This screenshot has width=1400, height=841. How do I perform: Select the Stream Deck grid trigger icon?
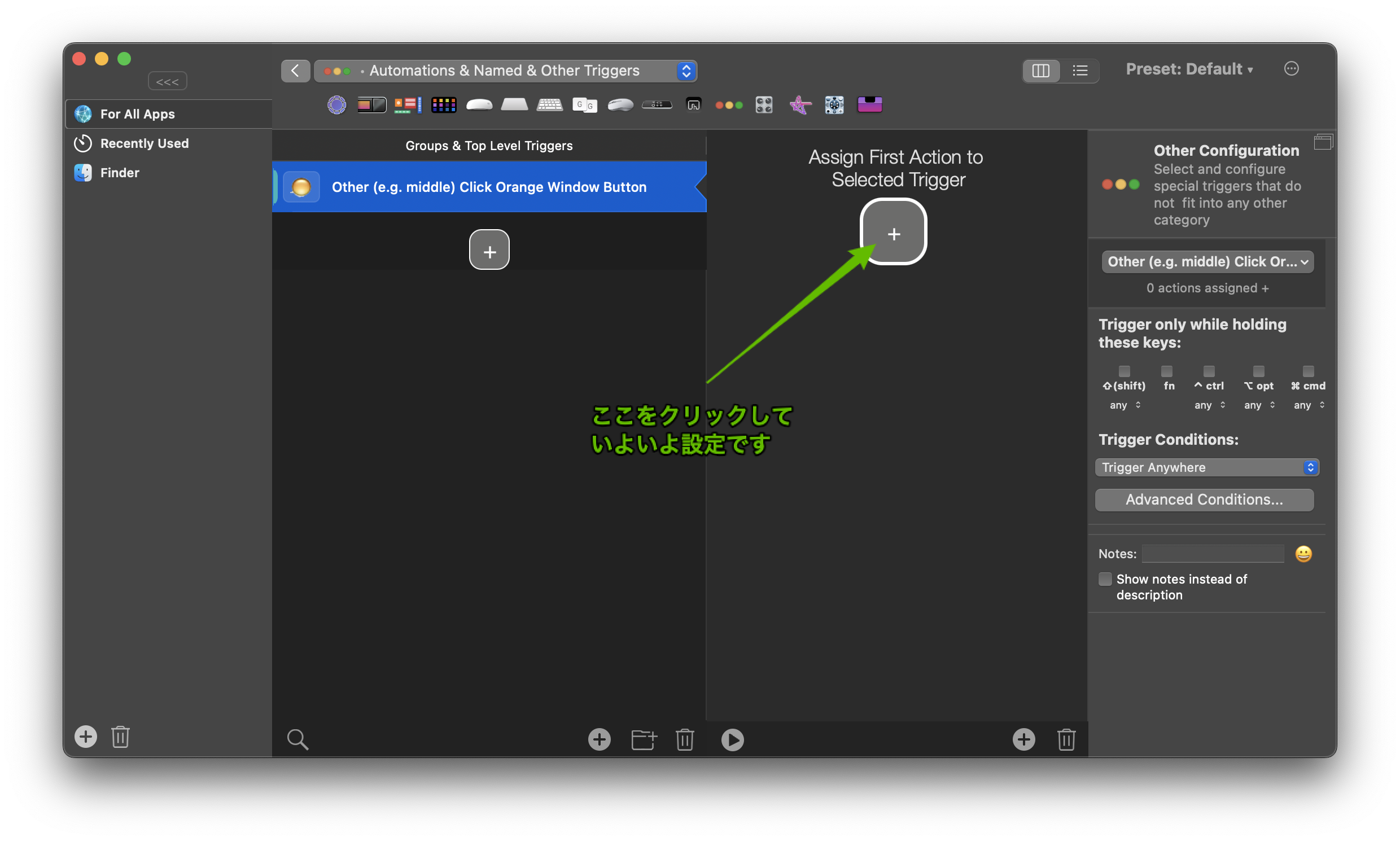click(443, 105)
